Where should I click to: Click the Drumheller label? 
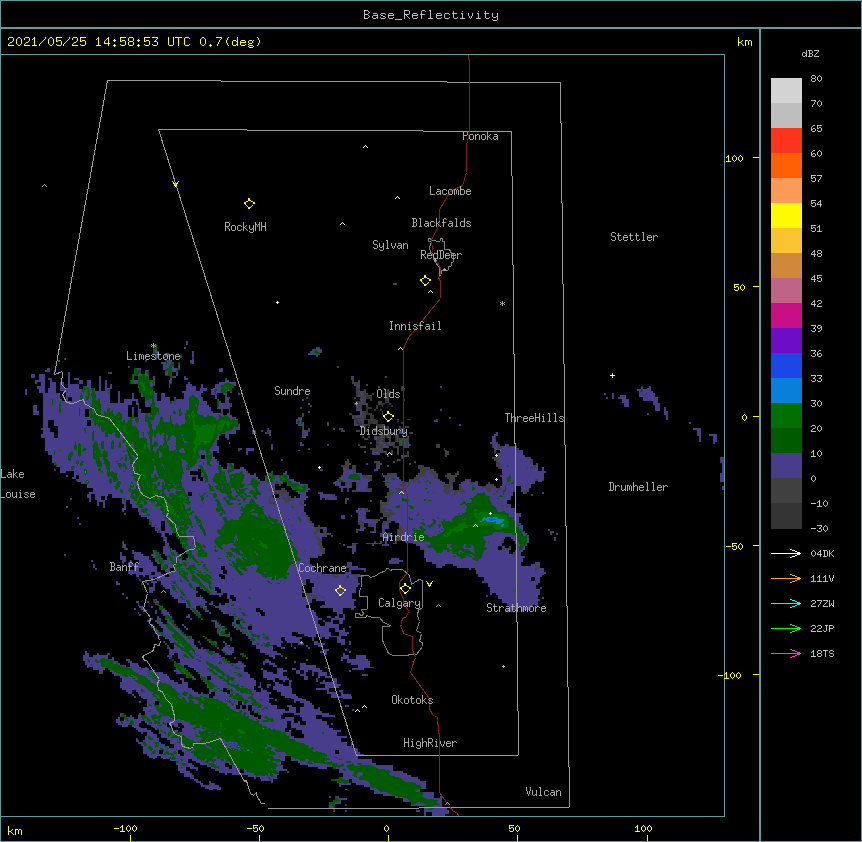[638, 487]
